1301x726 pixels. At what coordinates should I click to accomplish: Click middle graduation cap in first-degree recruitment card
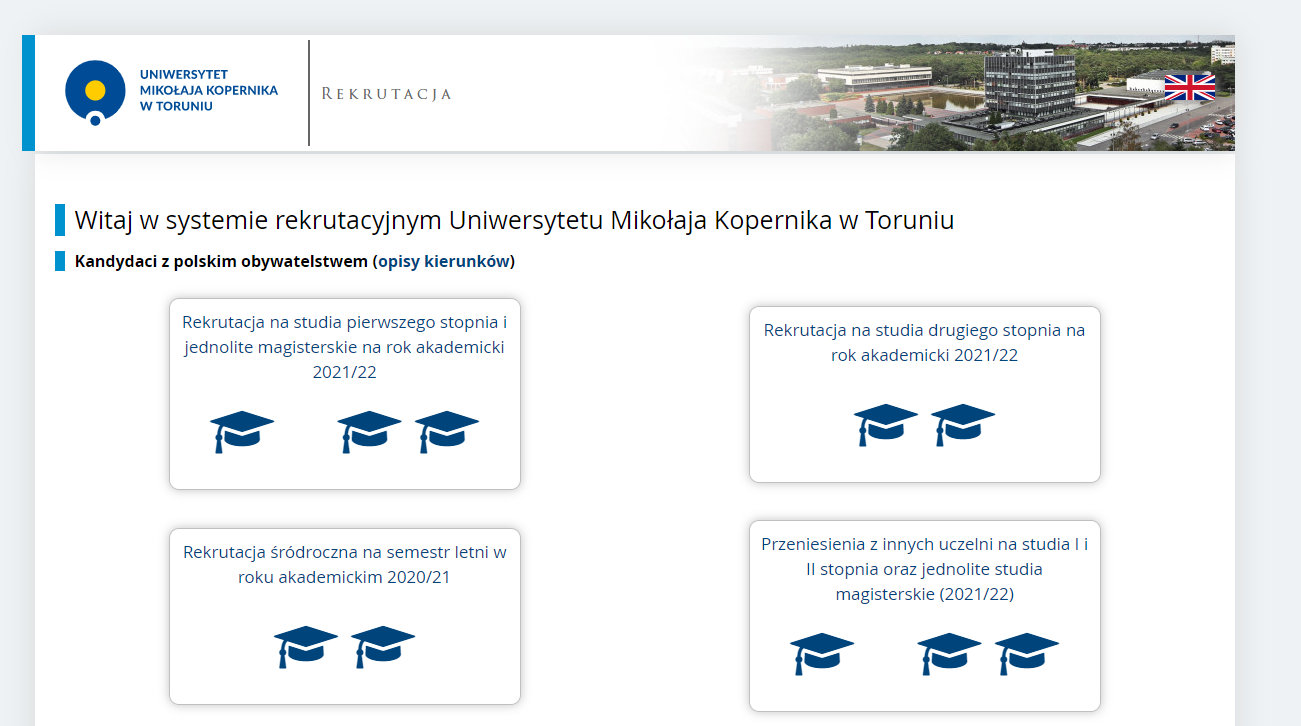coord(369,432)
